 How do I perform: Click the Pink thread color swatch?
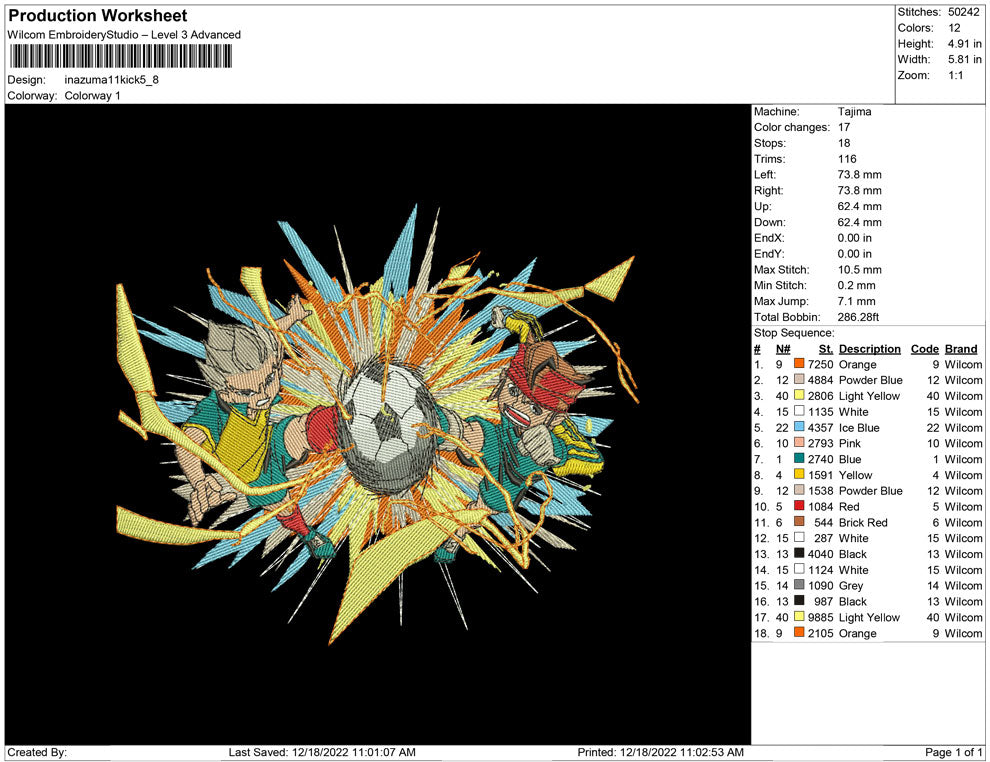[x=799, y=443]
